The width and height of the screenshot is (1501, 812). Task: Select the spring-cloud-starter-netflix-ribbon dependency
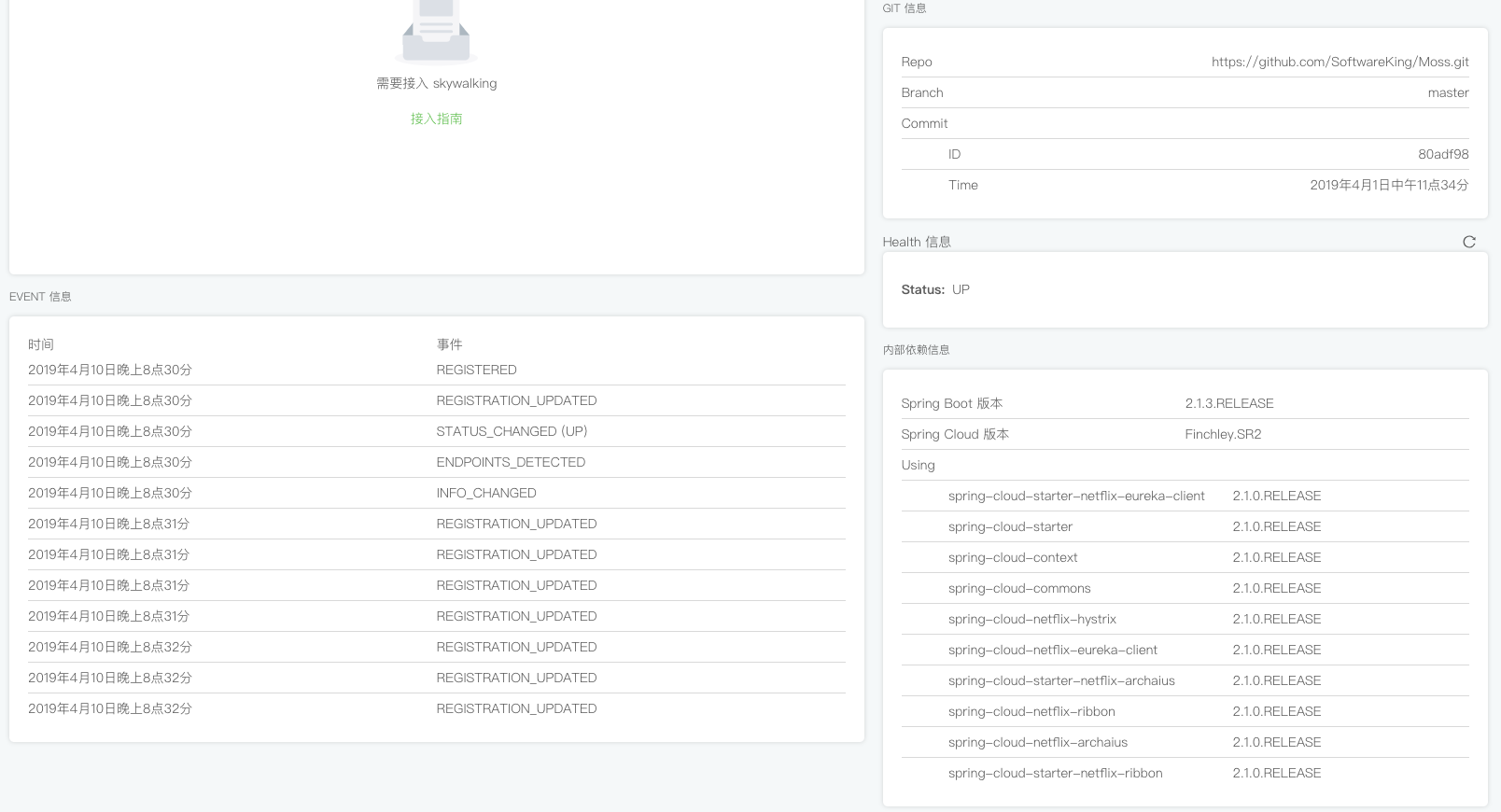click(1055, 773)
